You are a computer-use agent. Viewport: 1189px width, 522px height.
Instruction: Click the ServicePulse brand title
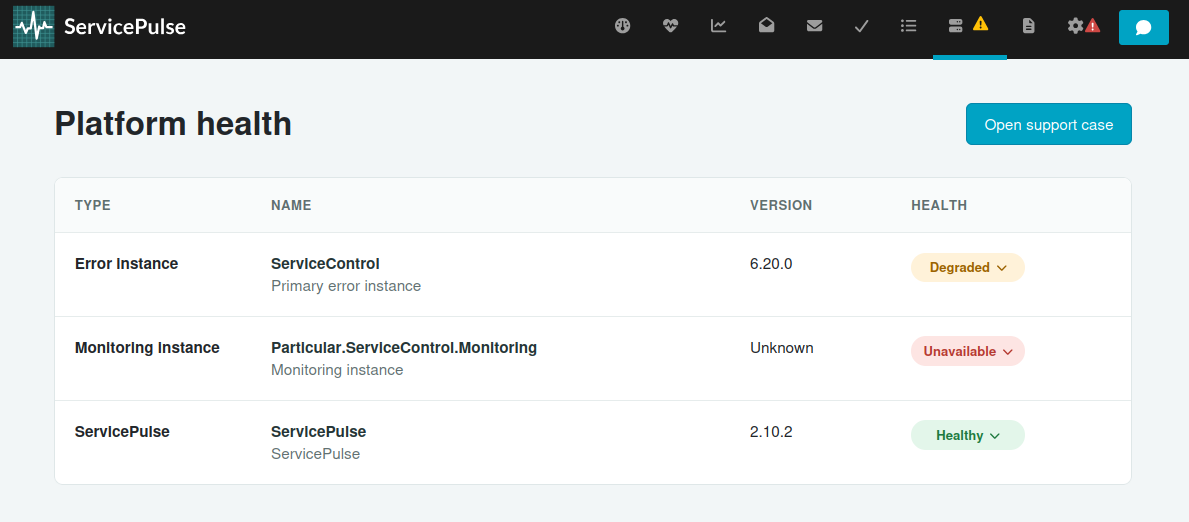click(125, 27)
